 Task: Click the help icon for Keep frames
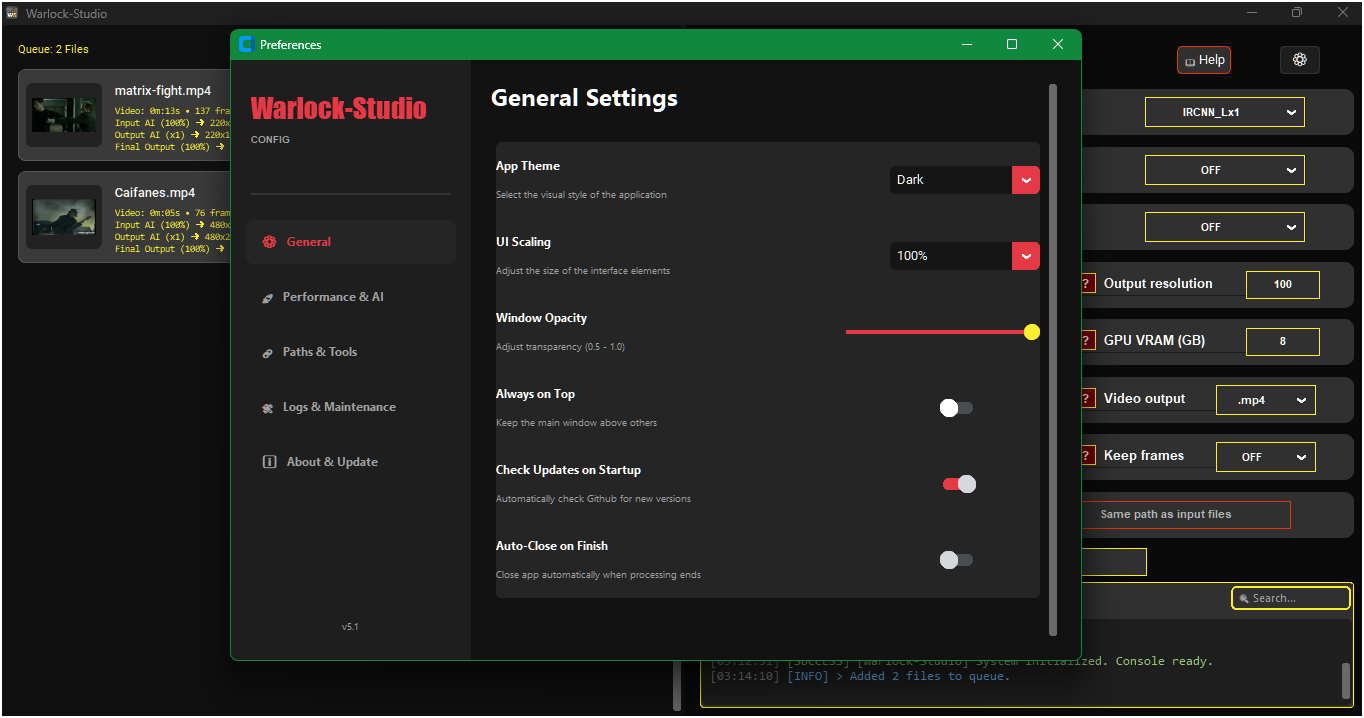(1087, 456)
